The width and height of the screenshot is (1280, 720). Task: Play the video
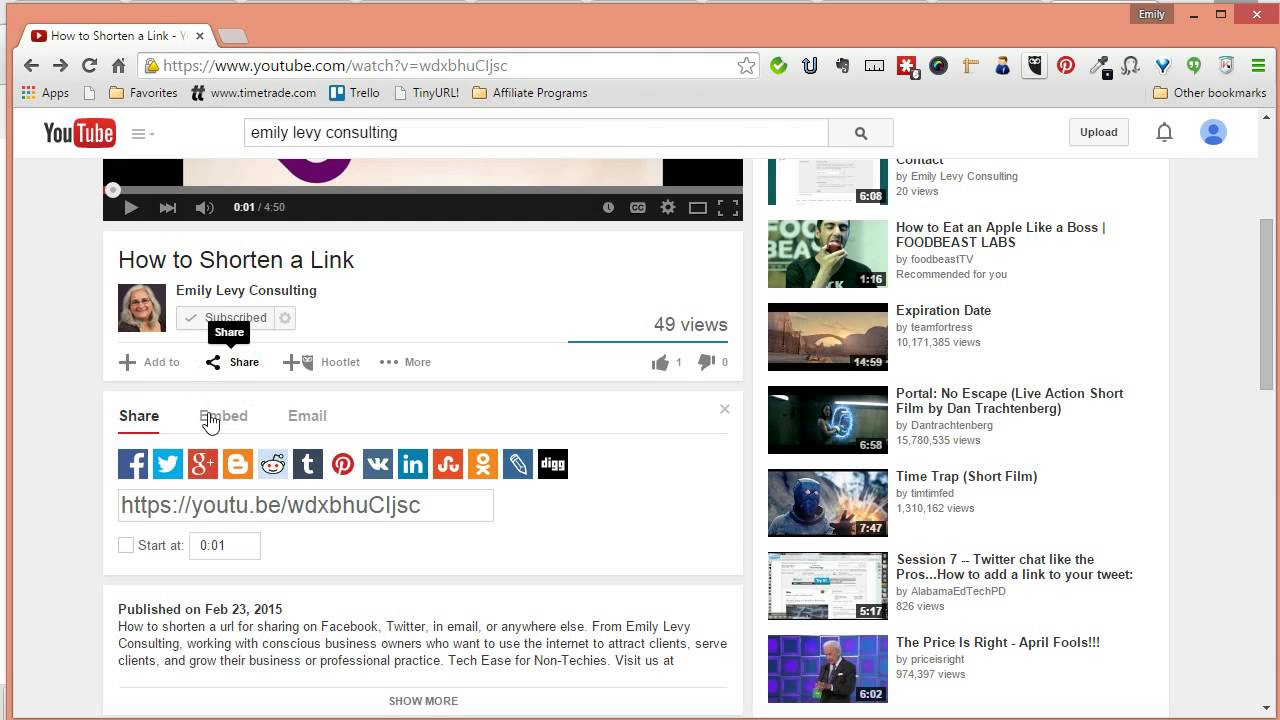point(131,207)
